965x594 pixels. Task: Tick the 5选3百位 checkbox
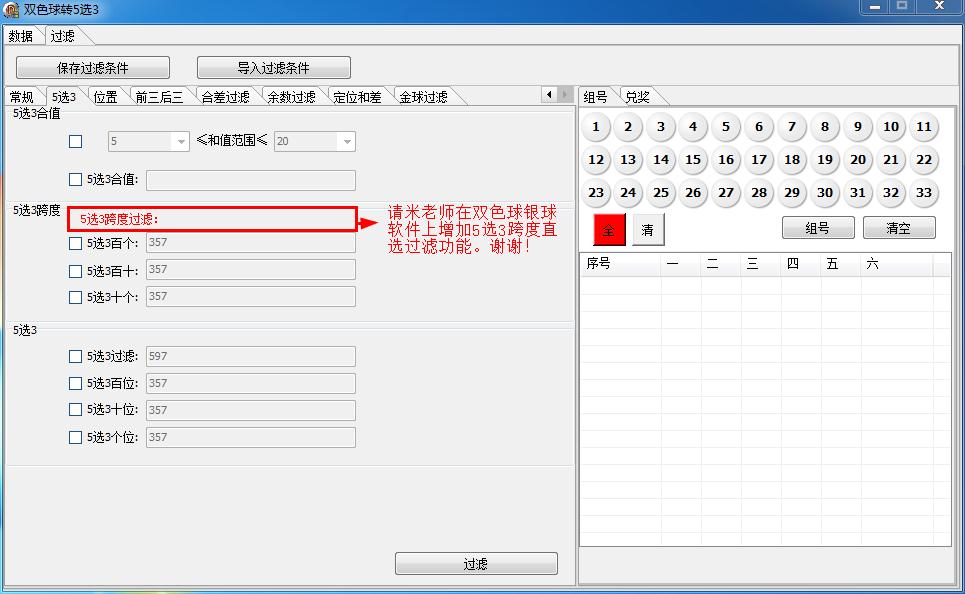pyautogui.click(x=75, y=383)
